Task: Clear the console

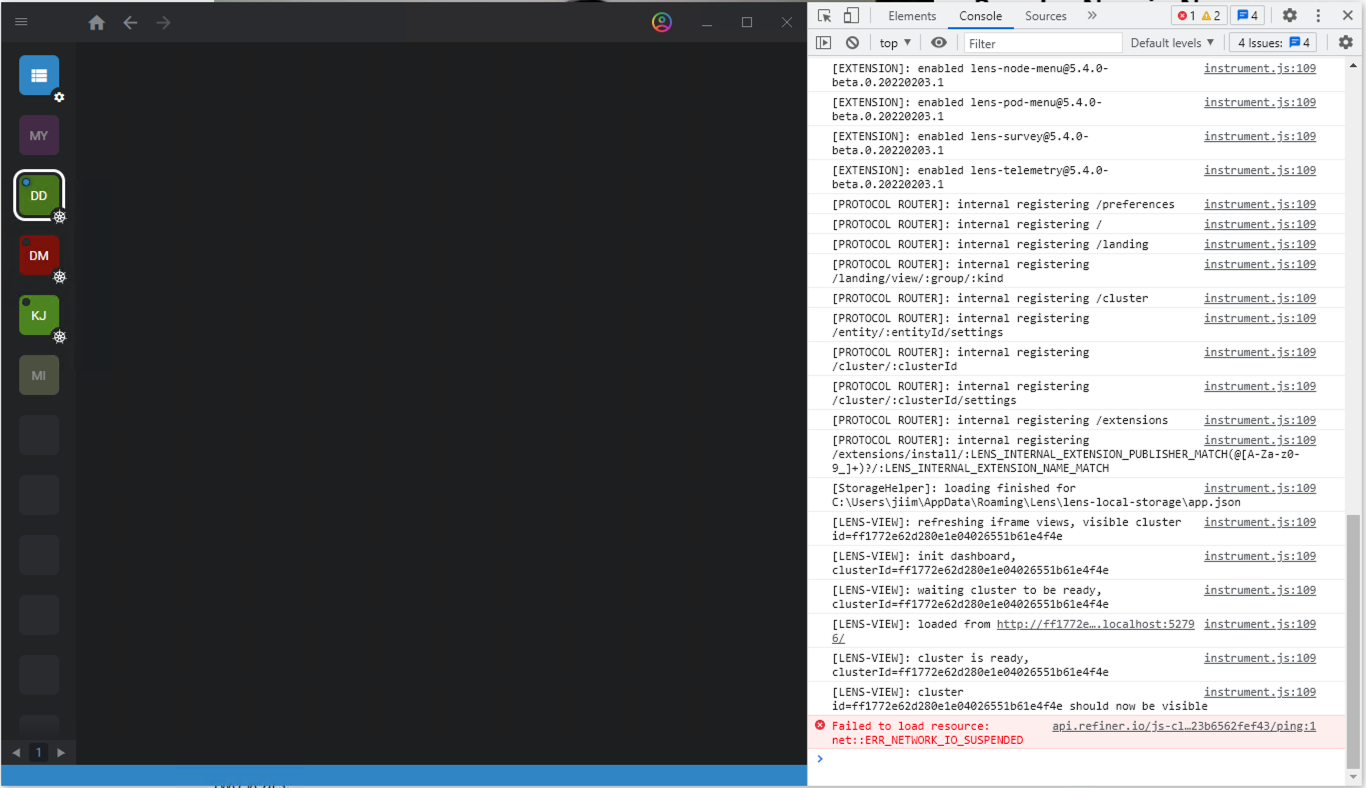Action: pyautogui.click(x=852, y=43)
